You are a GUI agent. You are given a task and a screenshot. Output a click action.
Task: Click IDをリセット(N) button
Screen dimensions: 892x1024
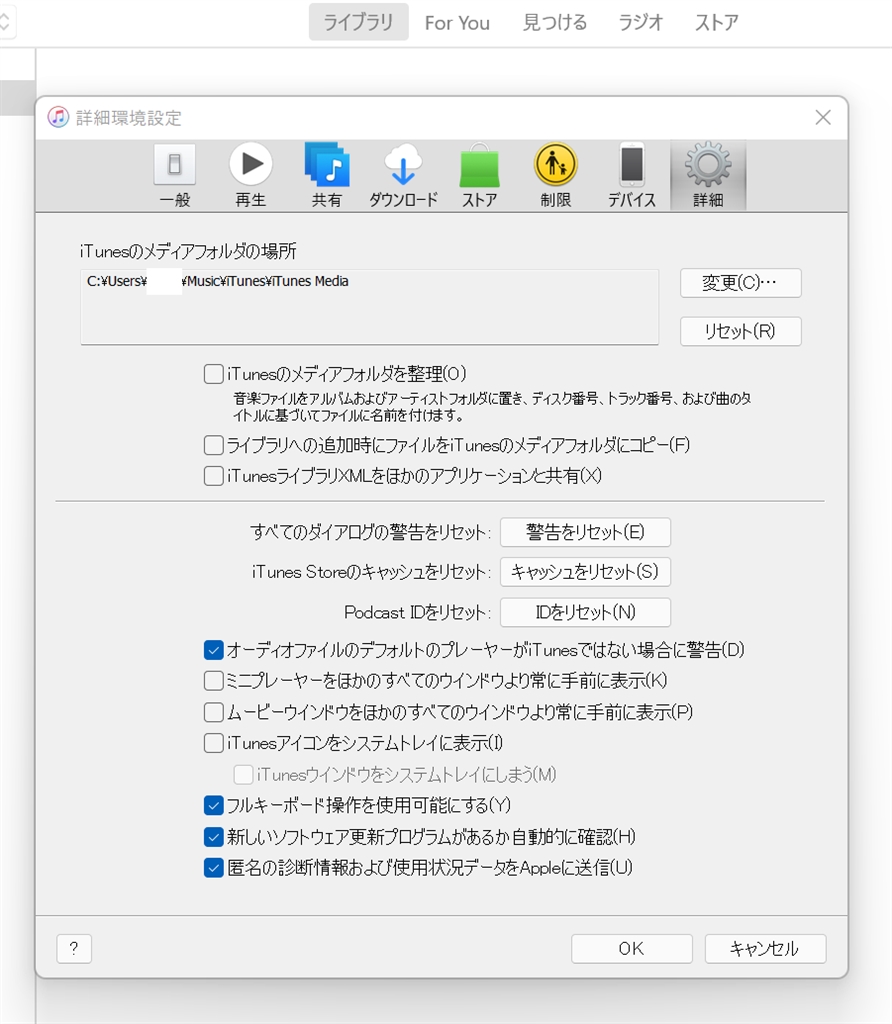point(585,613)
